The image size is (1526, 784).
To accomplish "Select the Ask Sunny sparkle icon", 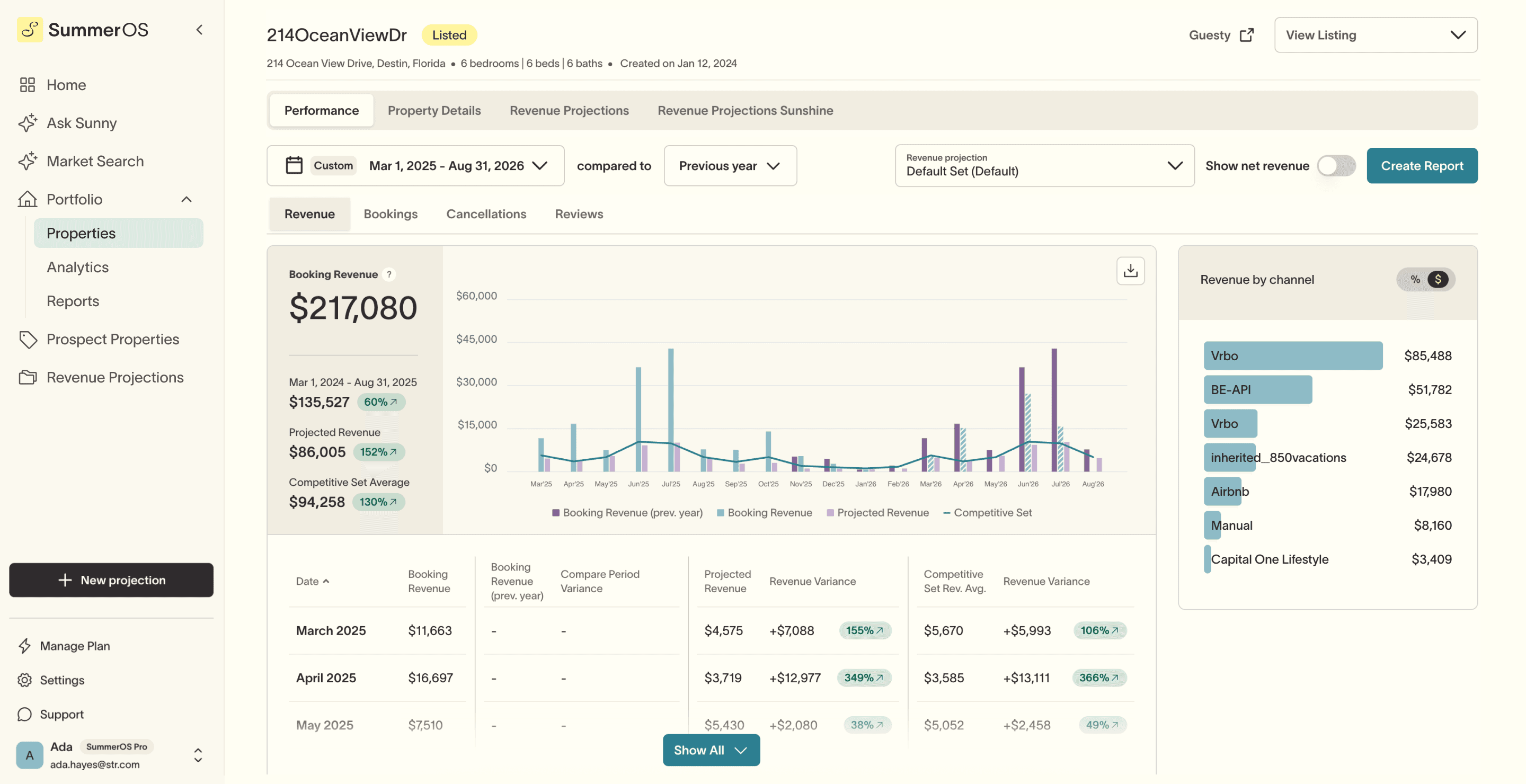I will click(x=27, y=122).
